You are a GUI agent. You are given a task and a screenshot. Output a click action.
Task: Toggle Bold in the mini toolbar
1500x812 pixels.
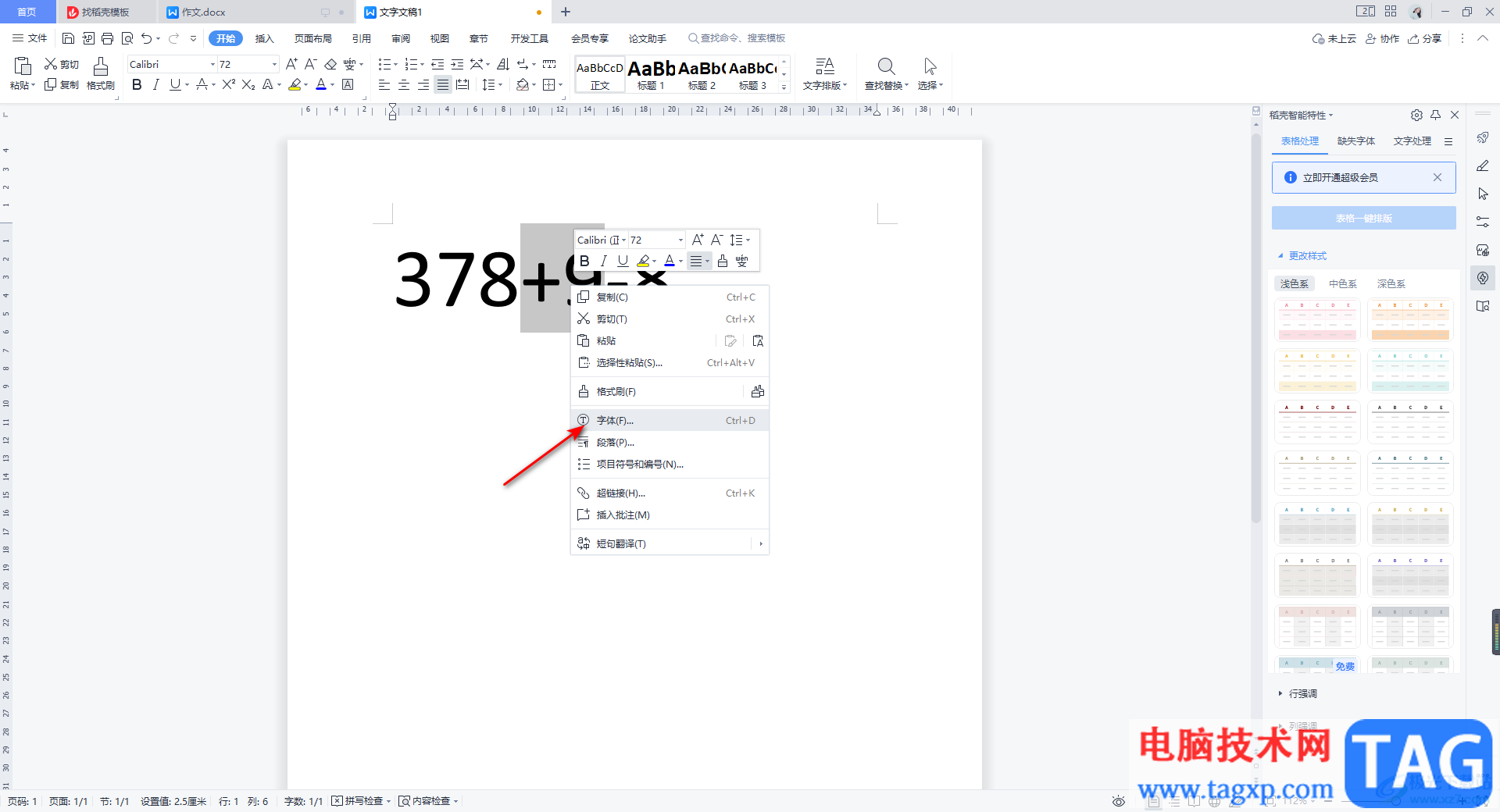pyautogui.click(x=584, y=261)
